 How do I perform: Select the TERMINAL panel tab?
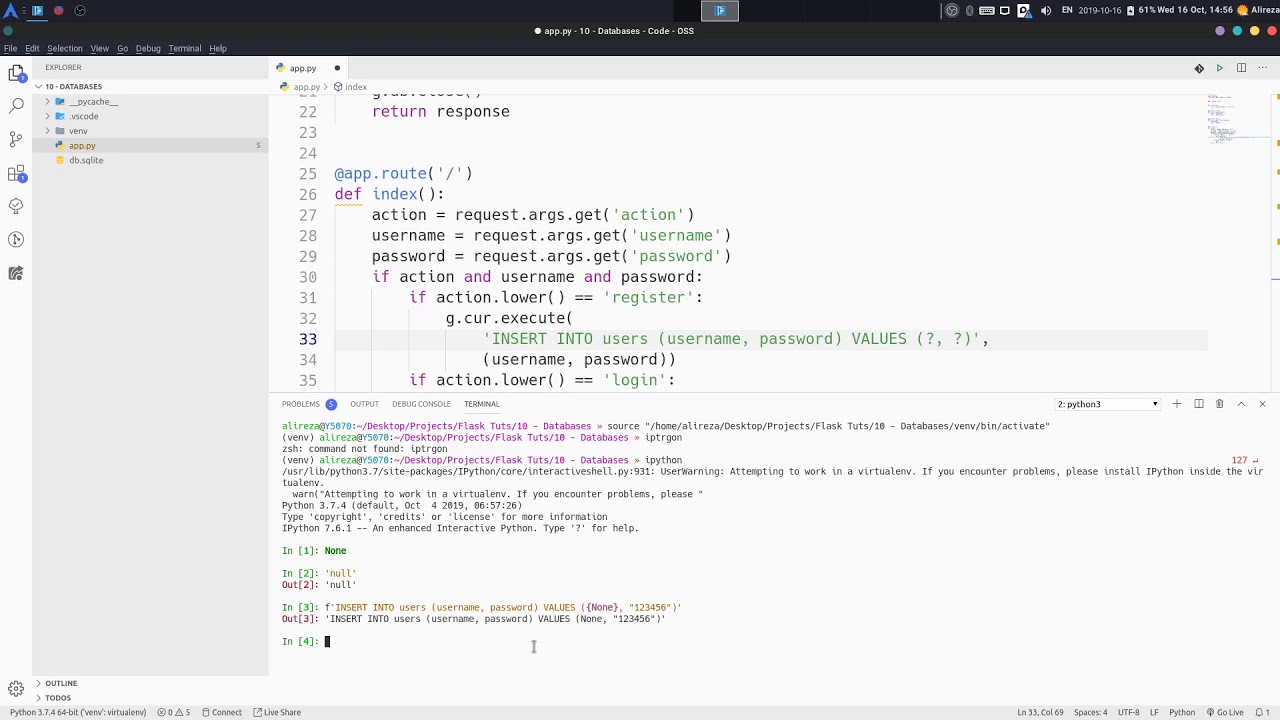482,404
